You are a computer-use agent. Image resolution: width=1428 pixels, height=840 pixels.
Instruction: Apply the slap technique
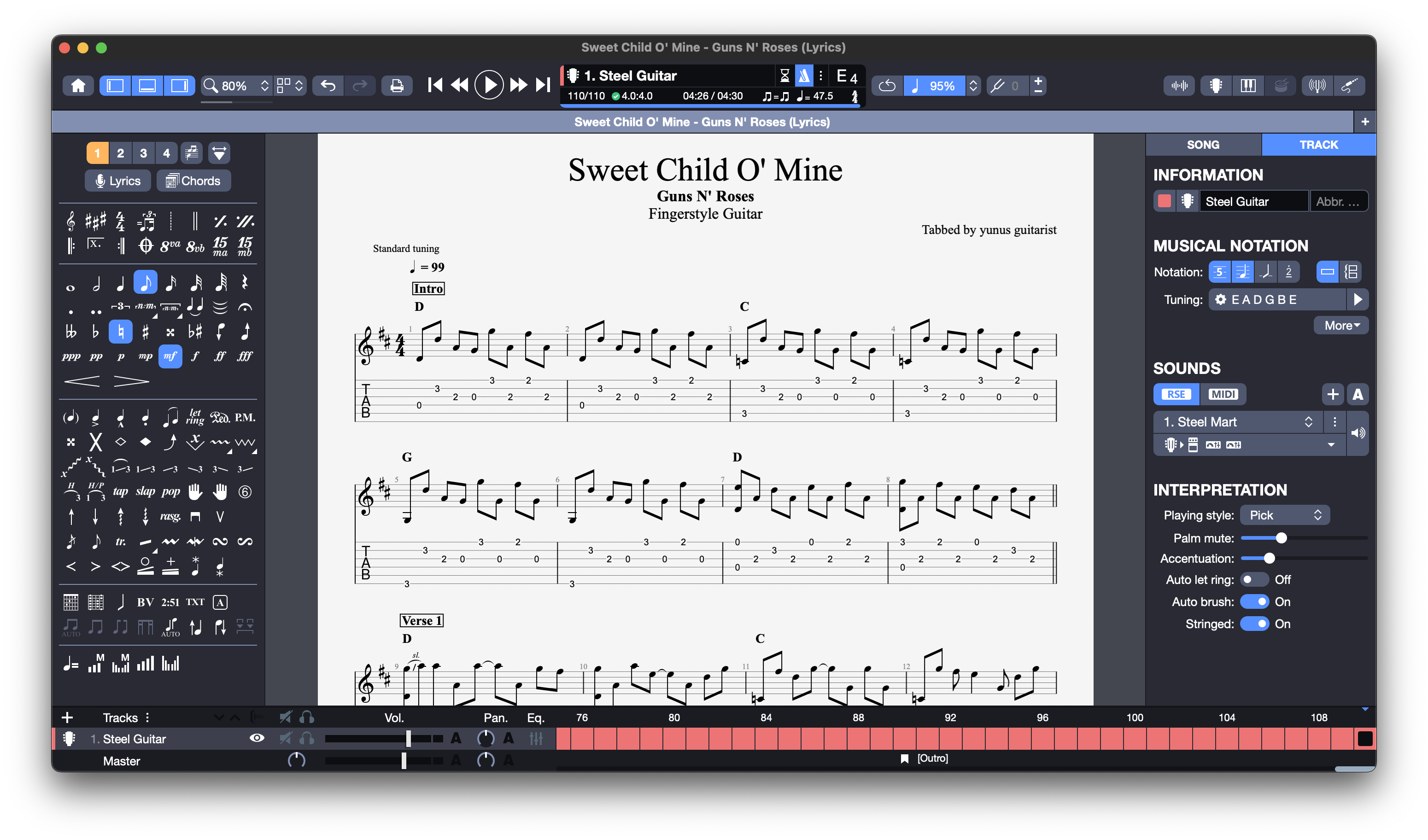coord(145,492)
